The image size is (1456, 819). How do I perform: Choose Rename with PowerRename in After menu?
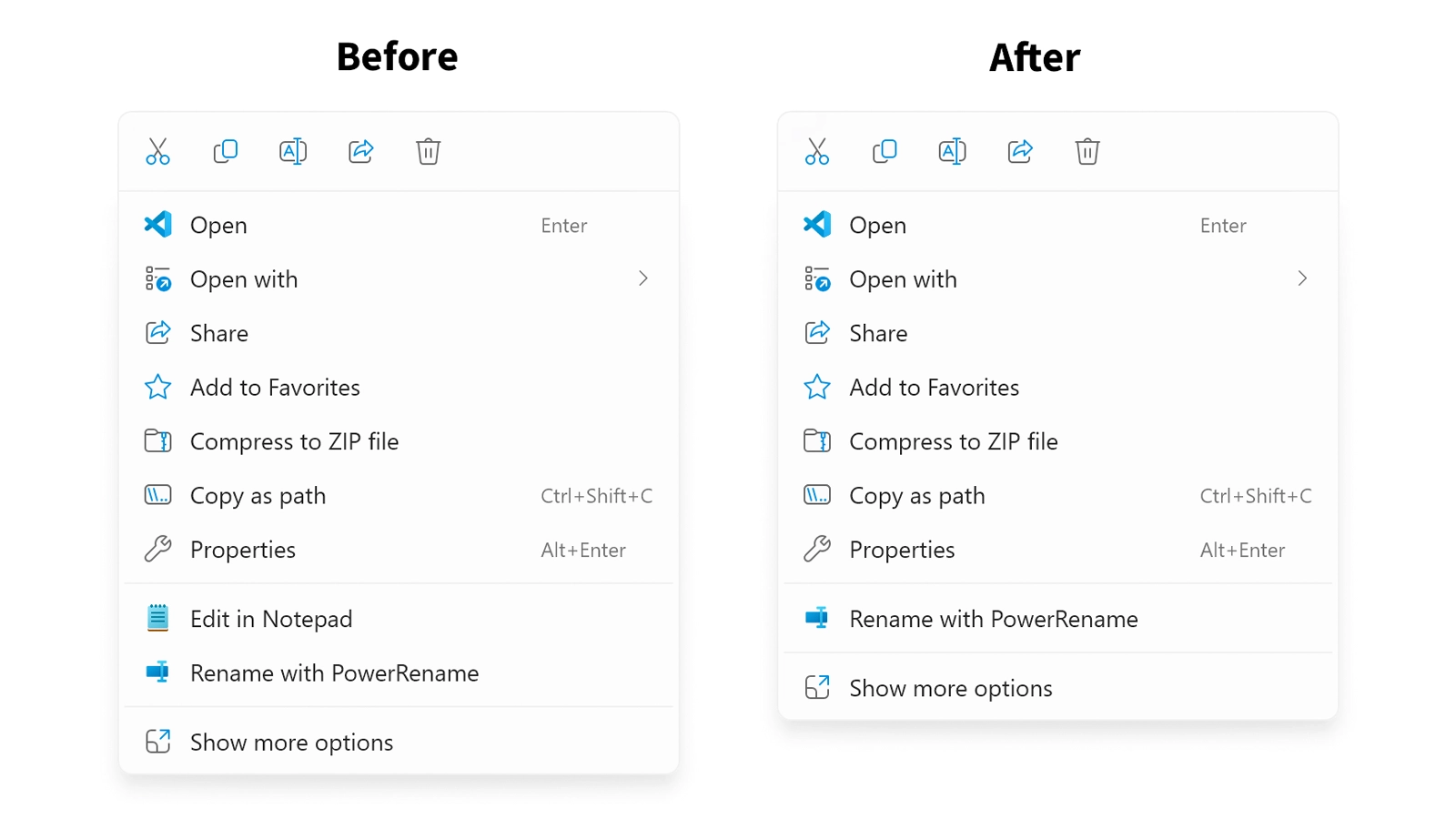[x=993, y=620]
